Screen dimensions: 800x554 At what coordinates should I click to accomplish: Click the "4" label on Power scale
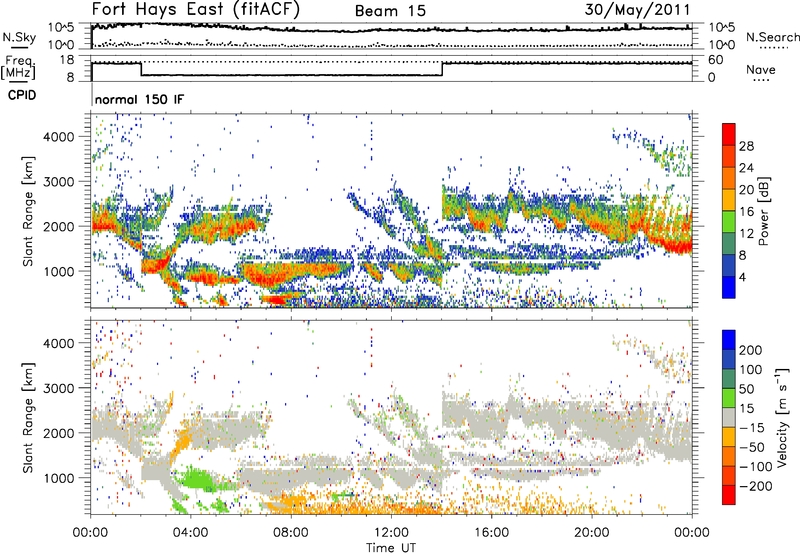tap(743, 278)
